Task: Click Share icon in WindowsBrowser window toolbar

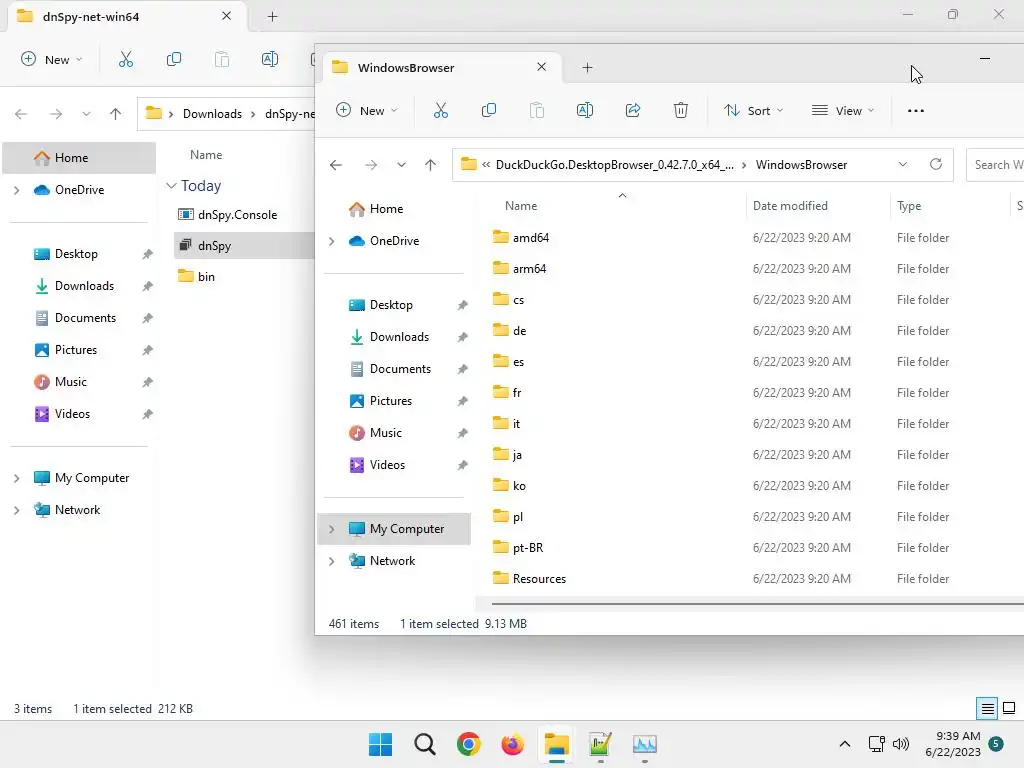Action: 633,110
